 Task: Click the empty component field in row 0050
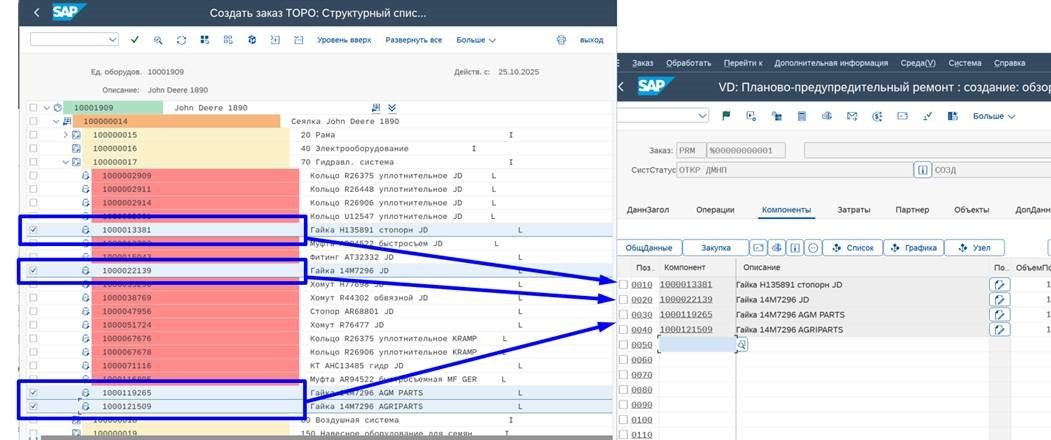point(697,344)
